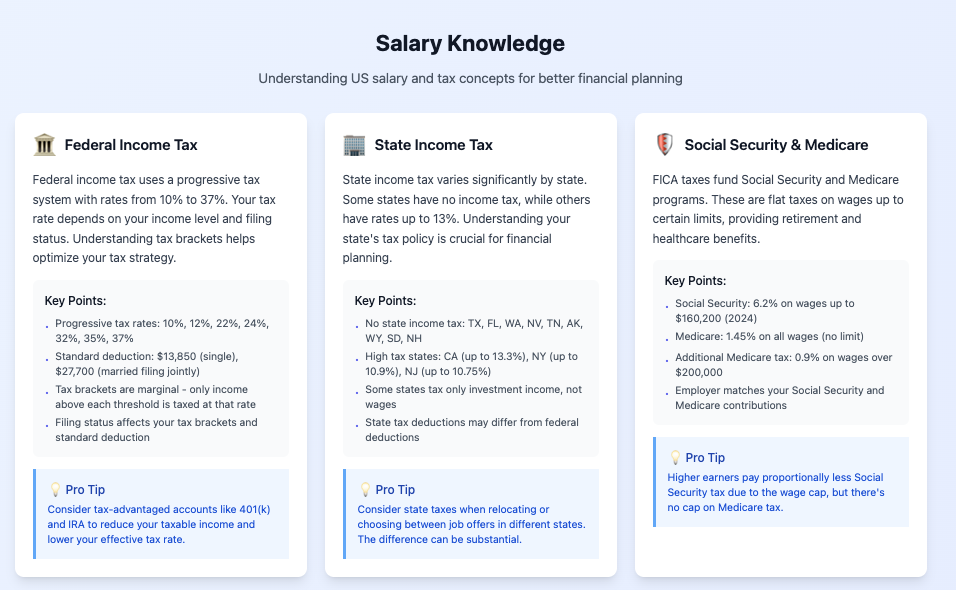Click the Key Points label under Federal Income Tax
Image resolution: width=956 pixels, height=590 pixels.
click(x=75, y=301)
